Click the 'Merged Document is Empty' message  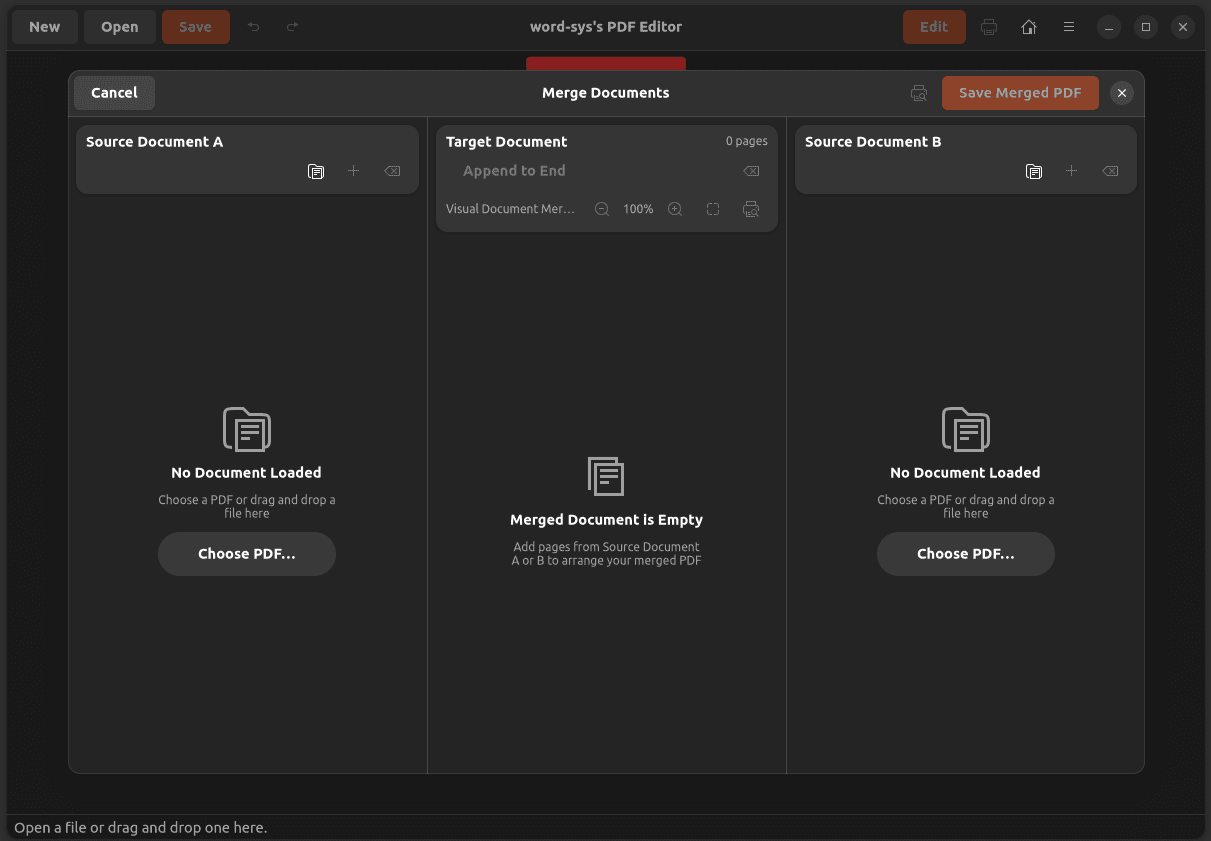click(607, 520)
